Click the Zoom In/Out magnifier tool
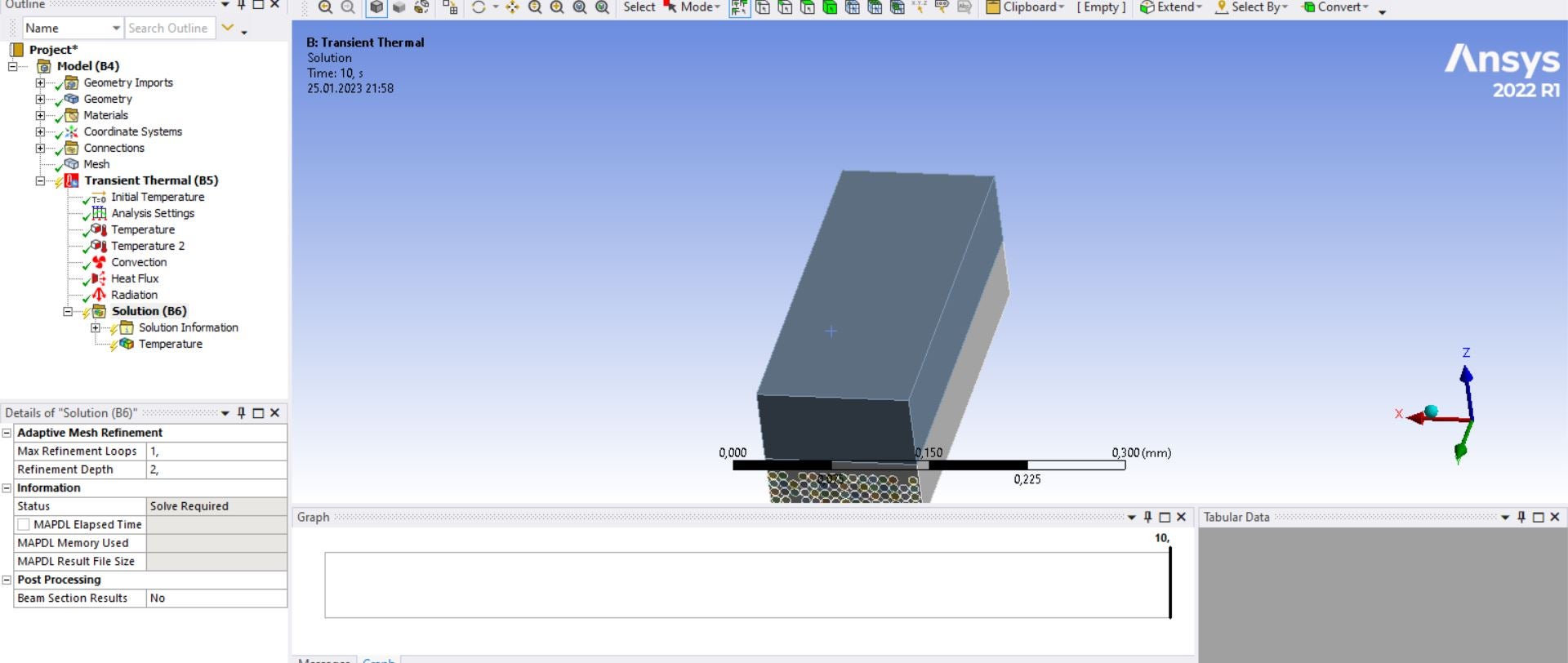Image resolution: width=1568 pixels, height=663 pixels. (x=535, y=7)
